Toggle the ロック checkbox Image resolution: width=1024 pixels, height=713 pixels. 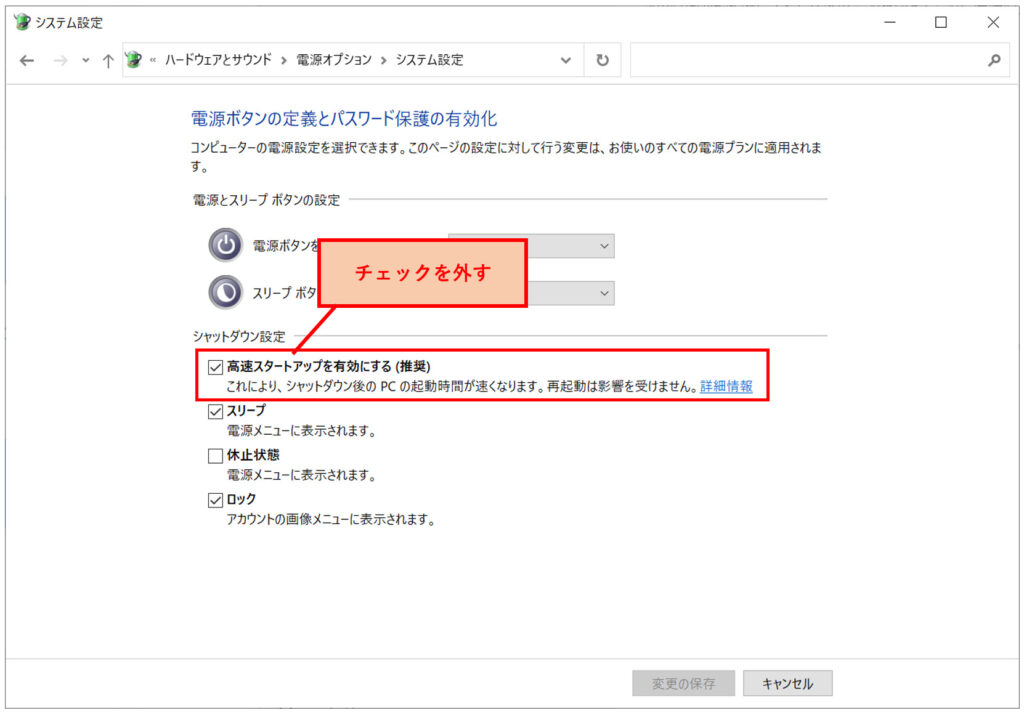click(216, 500)
